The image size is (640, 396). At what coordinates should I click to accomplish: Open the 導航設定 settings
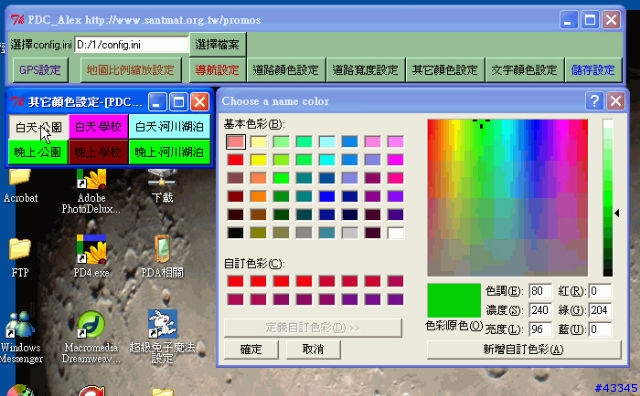pyautogui.click(x=217, y=70)
